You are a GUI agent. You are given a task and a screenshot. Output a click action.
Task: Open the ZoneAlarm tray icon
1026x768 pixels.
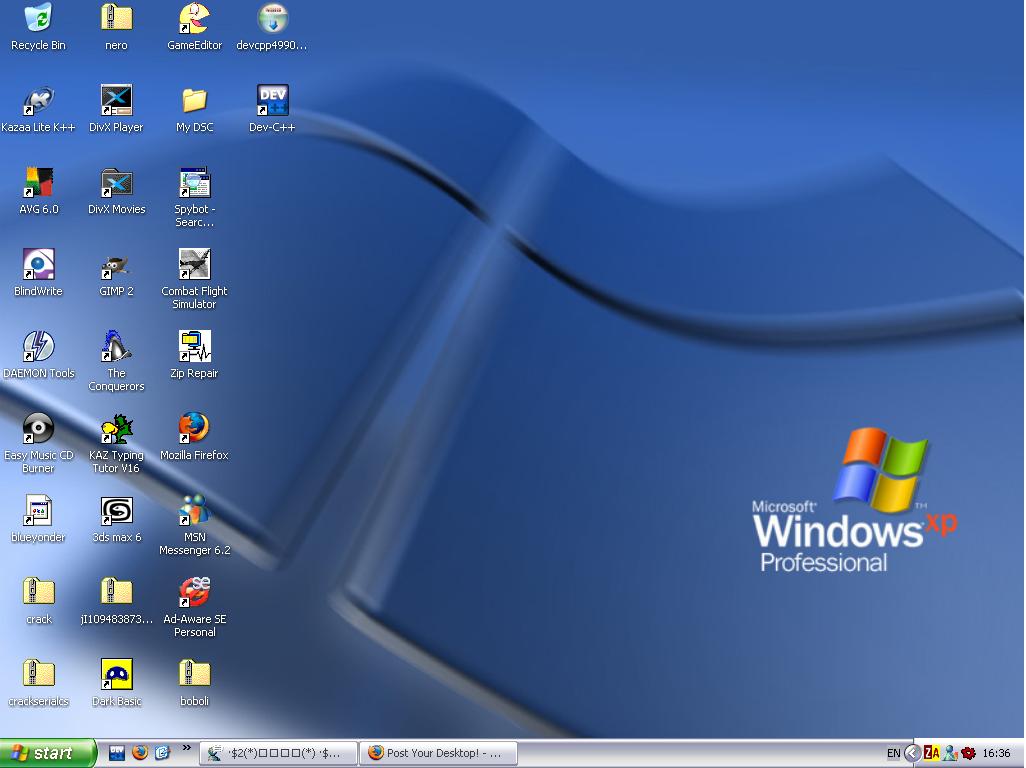click(x=932, y=754)
